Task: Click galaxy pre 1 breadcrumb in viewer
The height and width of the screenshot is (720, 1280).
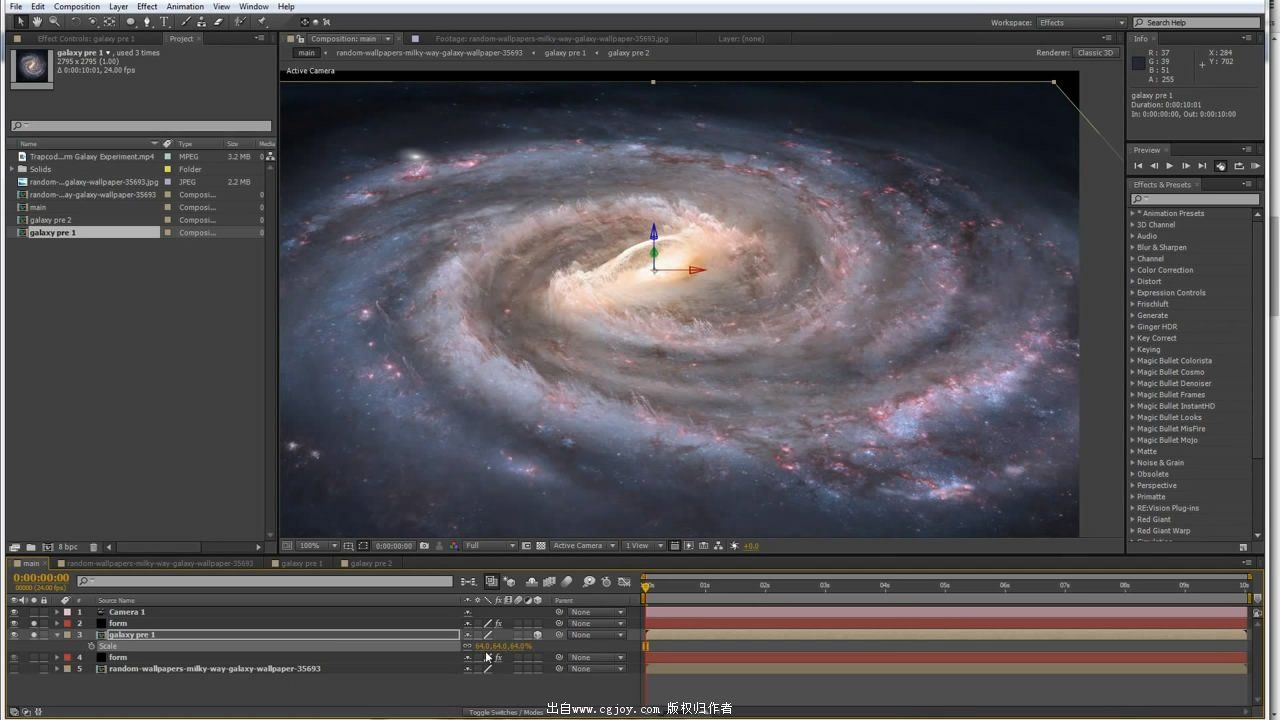Action: (x=565, y=53)
